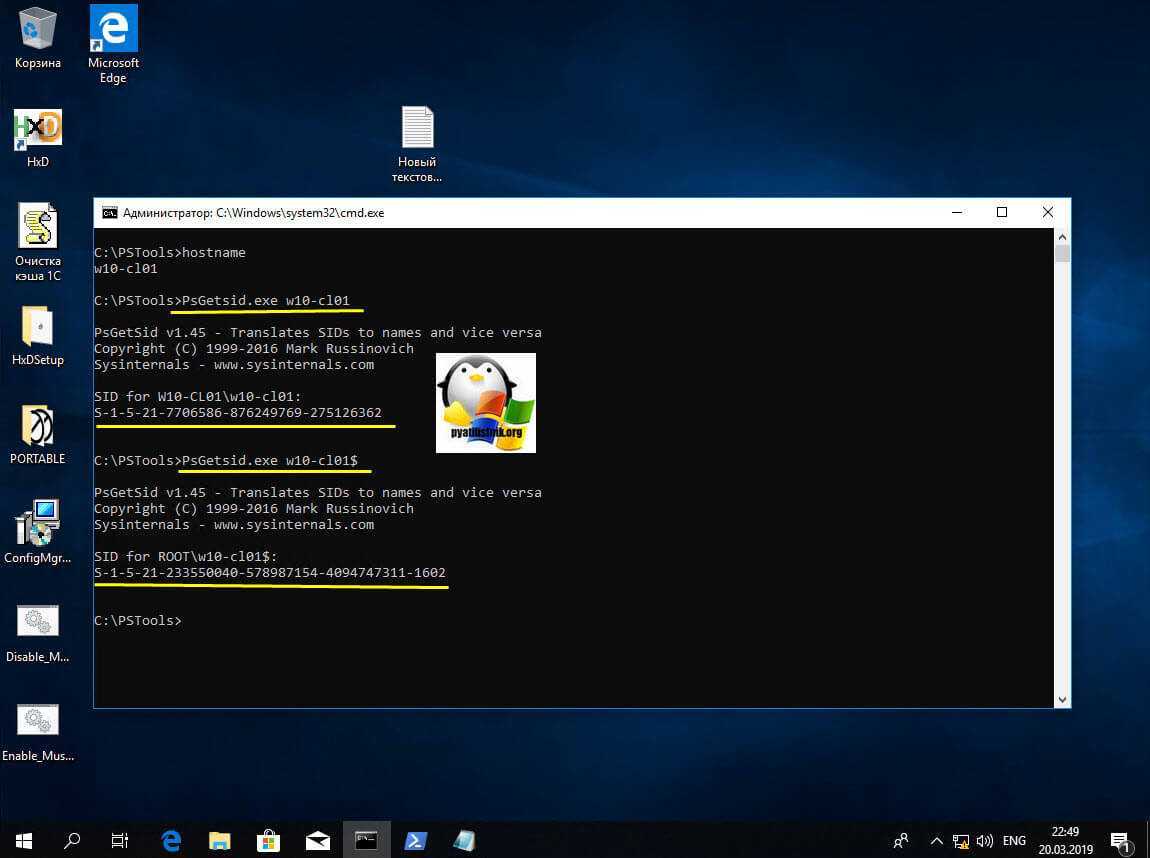Open cmd window system menu icon
1150x858 pixels.
[109, 213]
